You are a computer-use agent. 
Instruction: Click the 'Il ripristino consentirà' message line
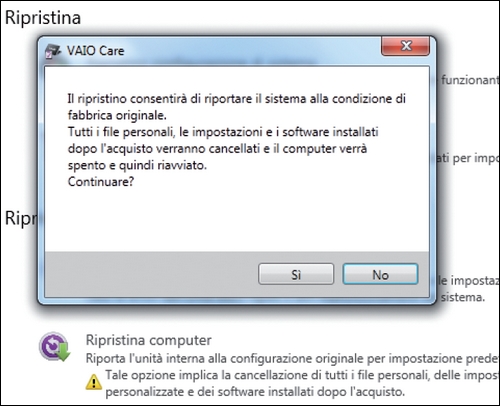pos(237,99)
